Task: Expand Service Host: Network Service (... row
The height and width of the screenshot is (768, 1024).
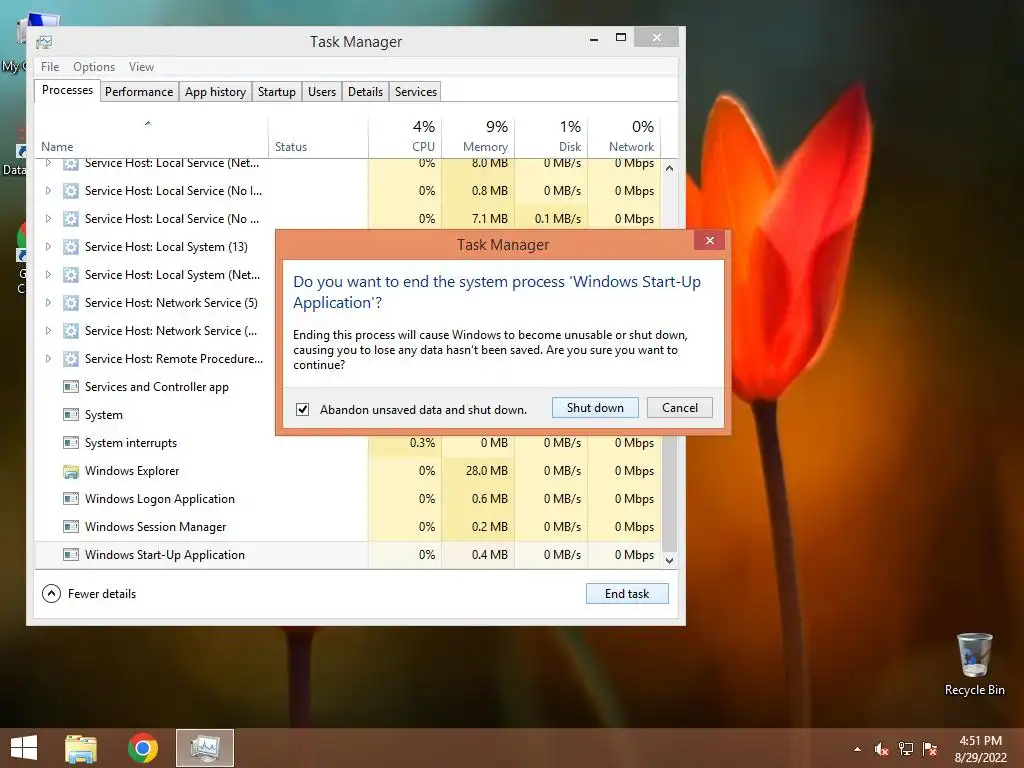Action: pyautogui.click(x=48, y=331)
